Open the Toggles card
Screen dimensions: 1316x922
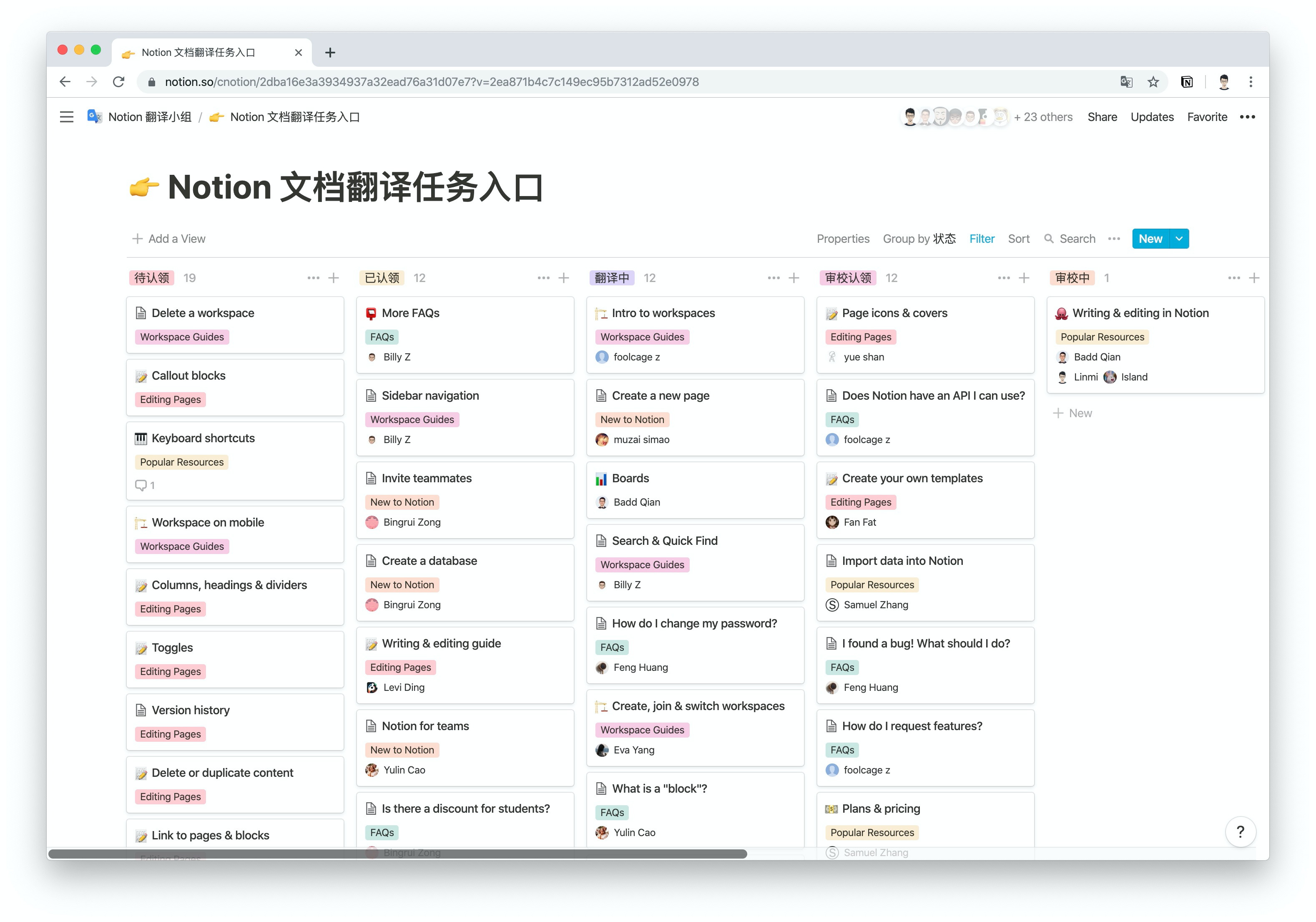coord(235,659)
